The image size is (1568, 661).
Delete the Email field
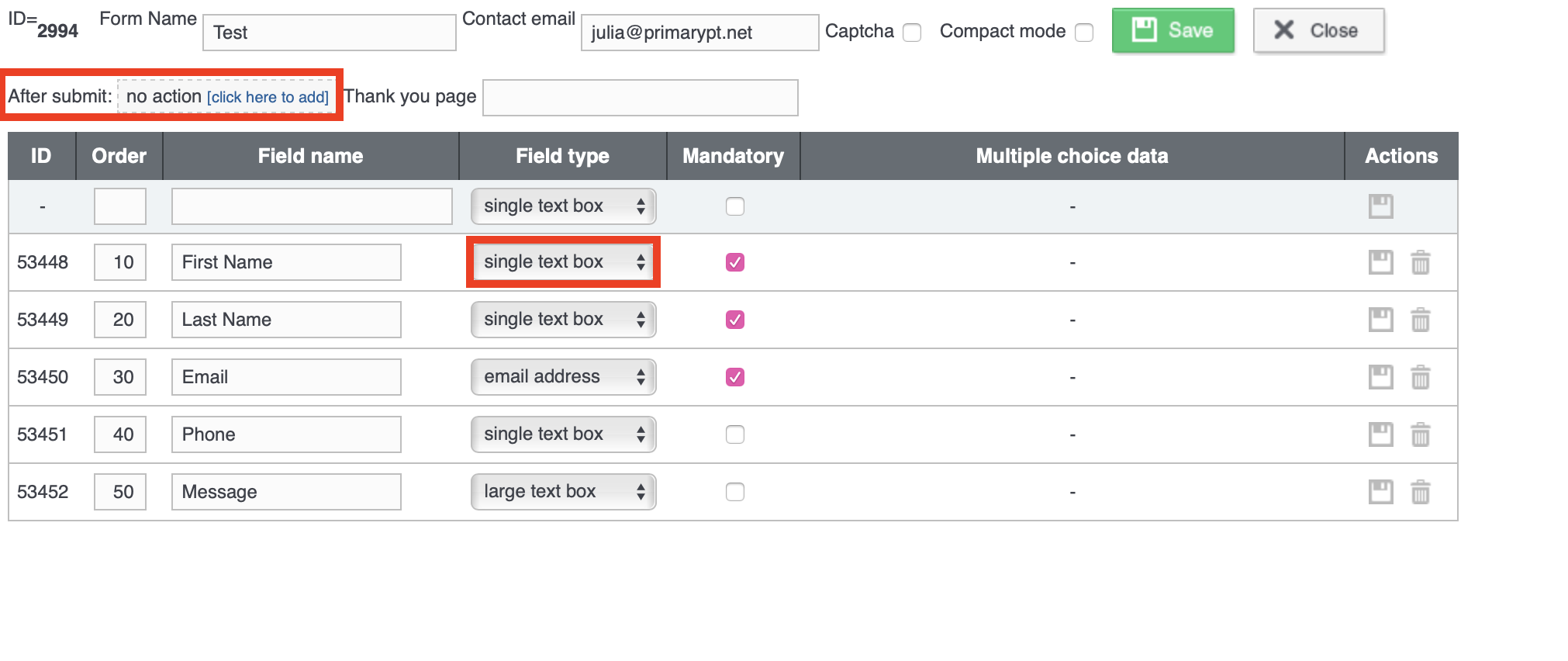(1421, 376)
